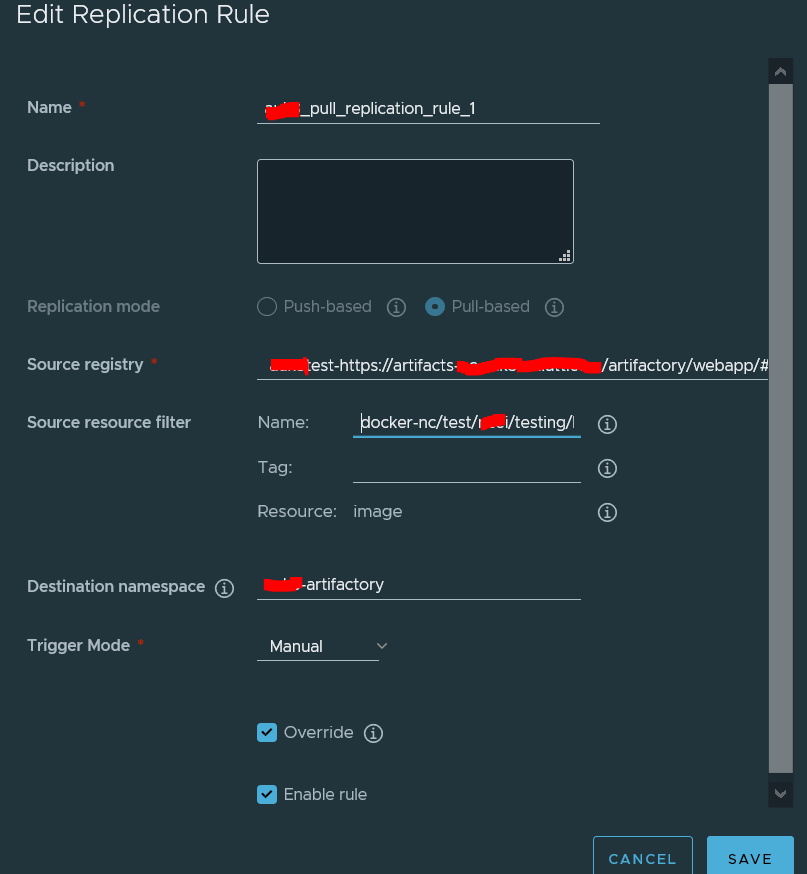Screen dimensions: 807x874
Task: Click the 'Trigger Mode' label
Action: pyautogui.click(x=78, y=645)
